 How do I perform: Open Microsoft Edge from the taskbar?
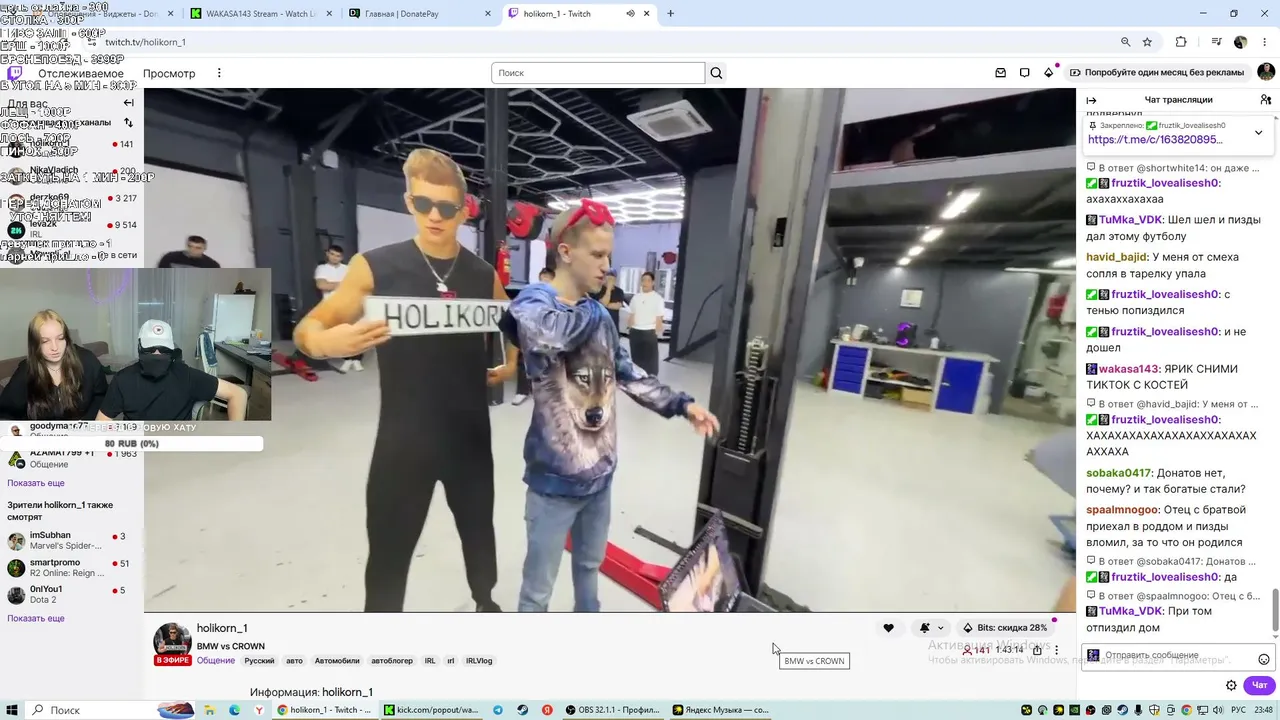[234, 710]
